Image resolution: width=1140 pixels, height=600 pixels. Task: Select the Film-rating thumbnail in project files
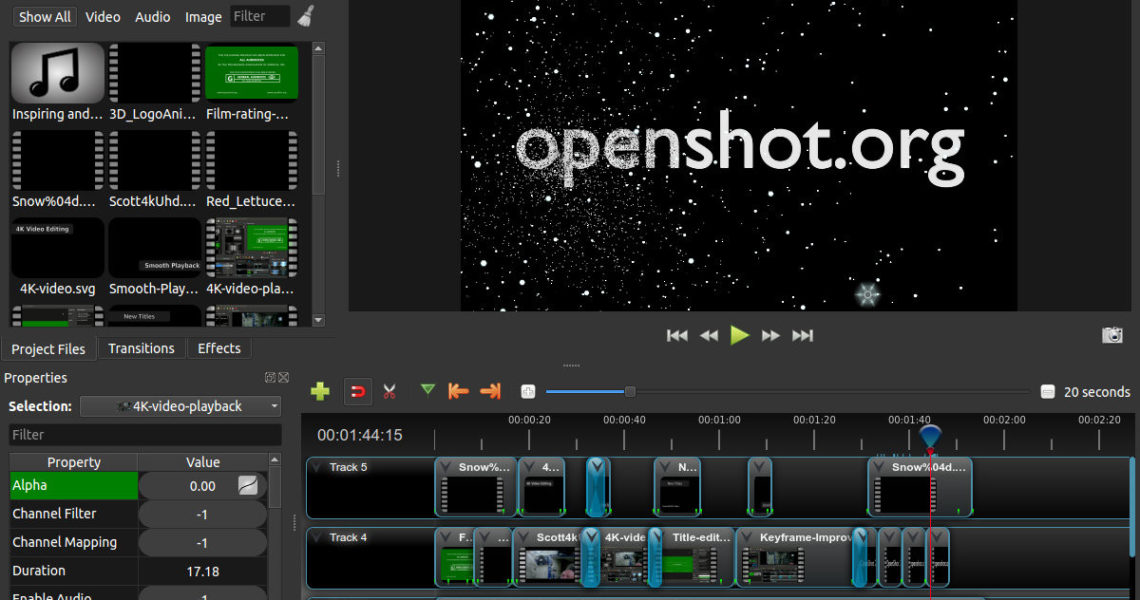pyautogui.click(x=251, y=72)
